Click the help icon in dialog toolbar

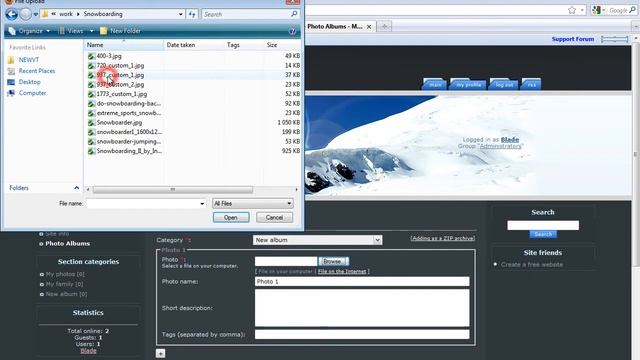tap(292, 31)
